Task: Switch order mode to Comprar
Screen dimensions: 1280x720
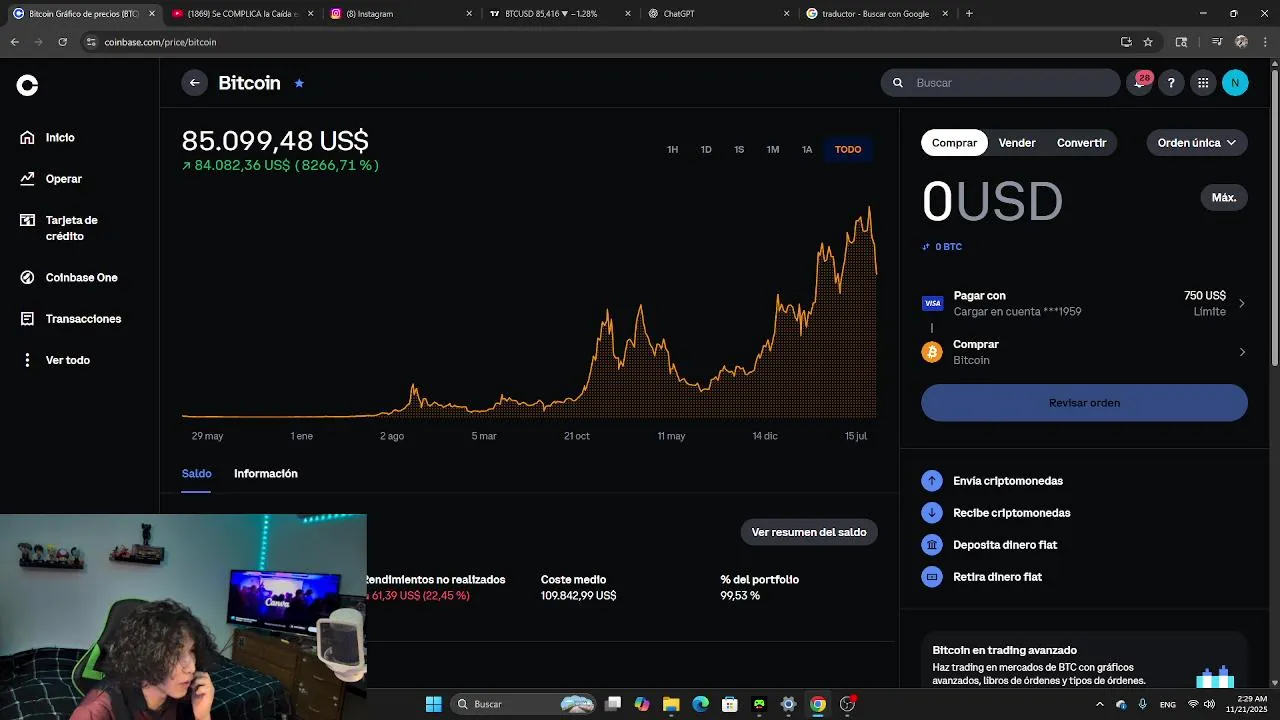Action: [954, 143]
